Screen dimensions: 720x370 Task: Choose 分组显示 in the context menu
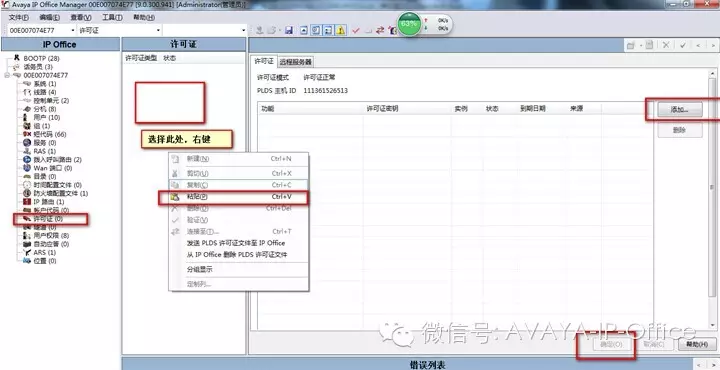pos(239,269)
